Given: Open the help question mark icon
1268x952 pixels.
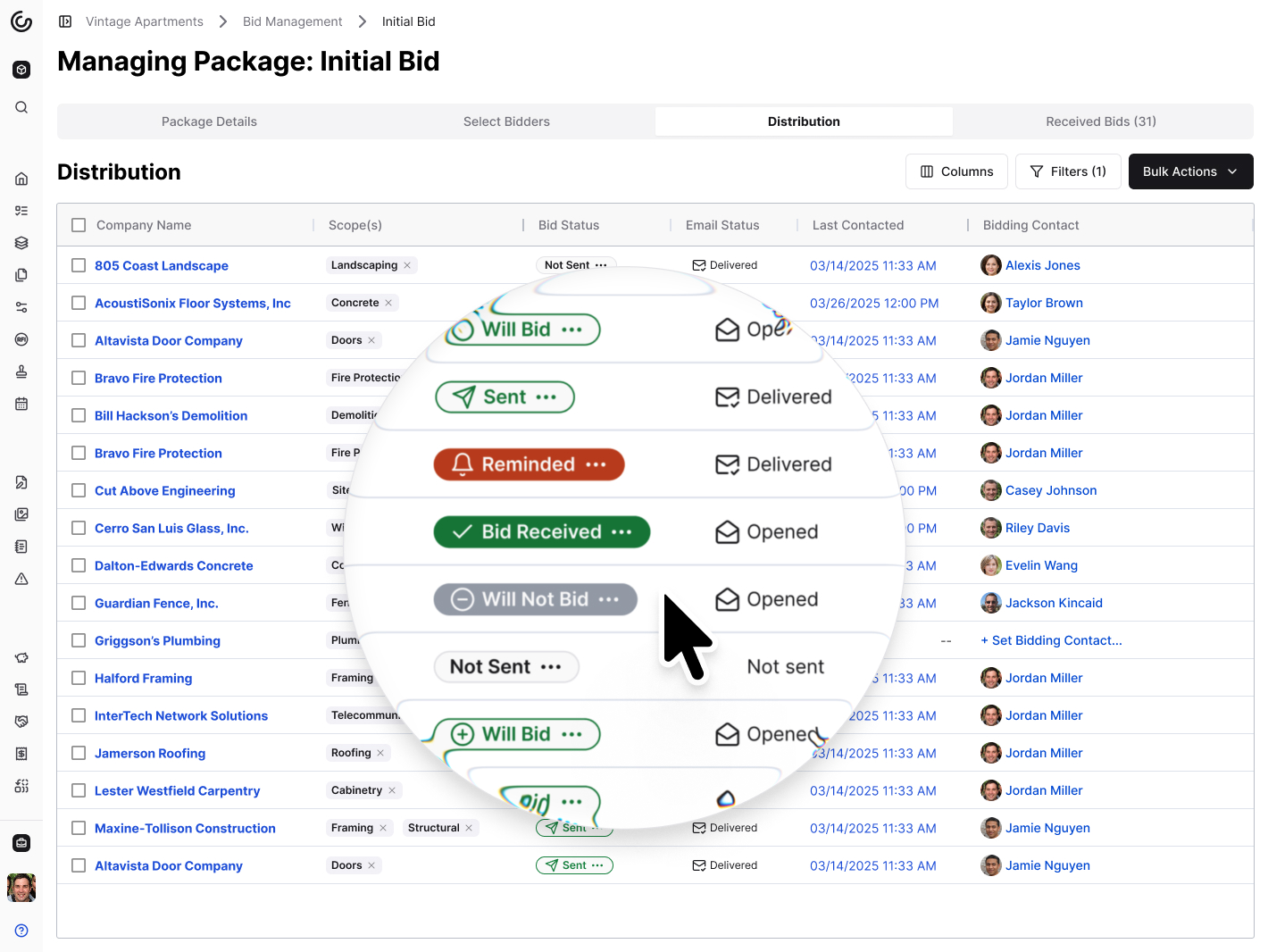Looking at the screenshot, I should coord(21,931).
